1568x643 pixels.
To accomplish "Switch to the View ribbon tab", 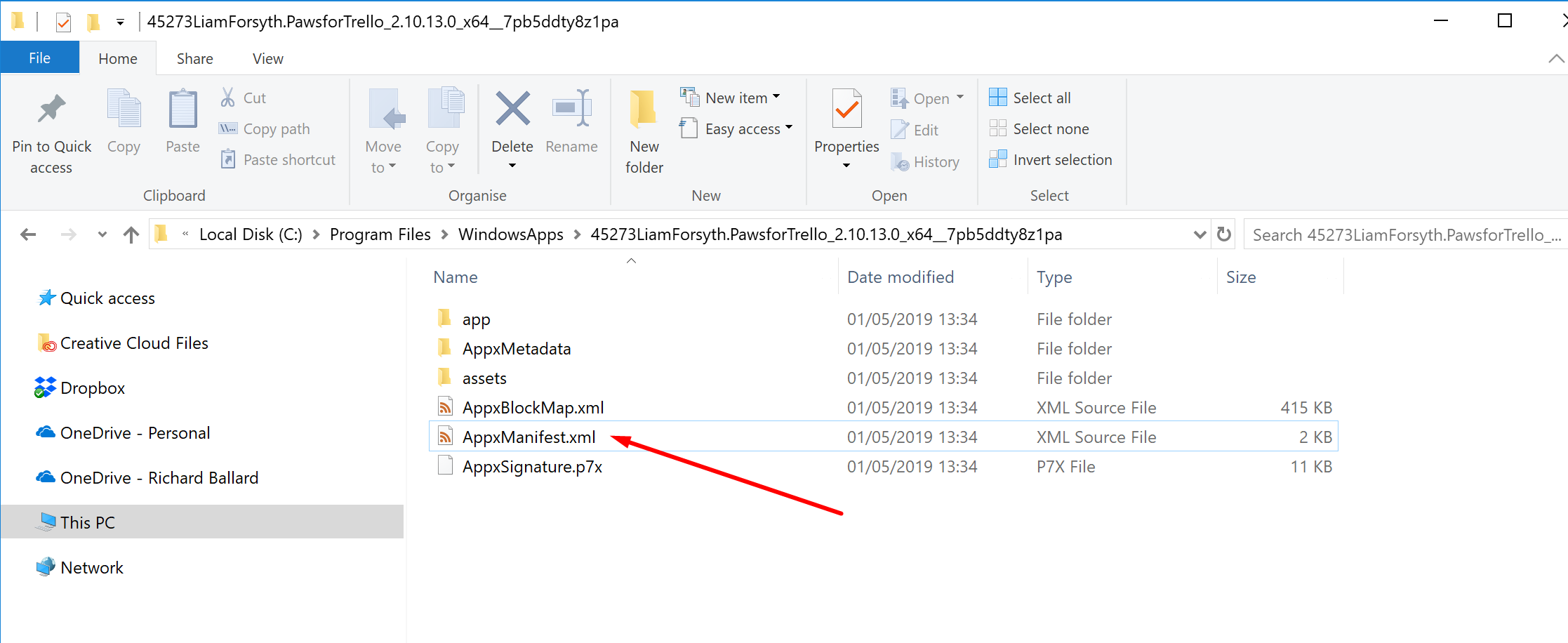I will pyautogui.click(x=268, y=59).
